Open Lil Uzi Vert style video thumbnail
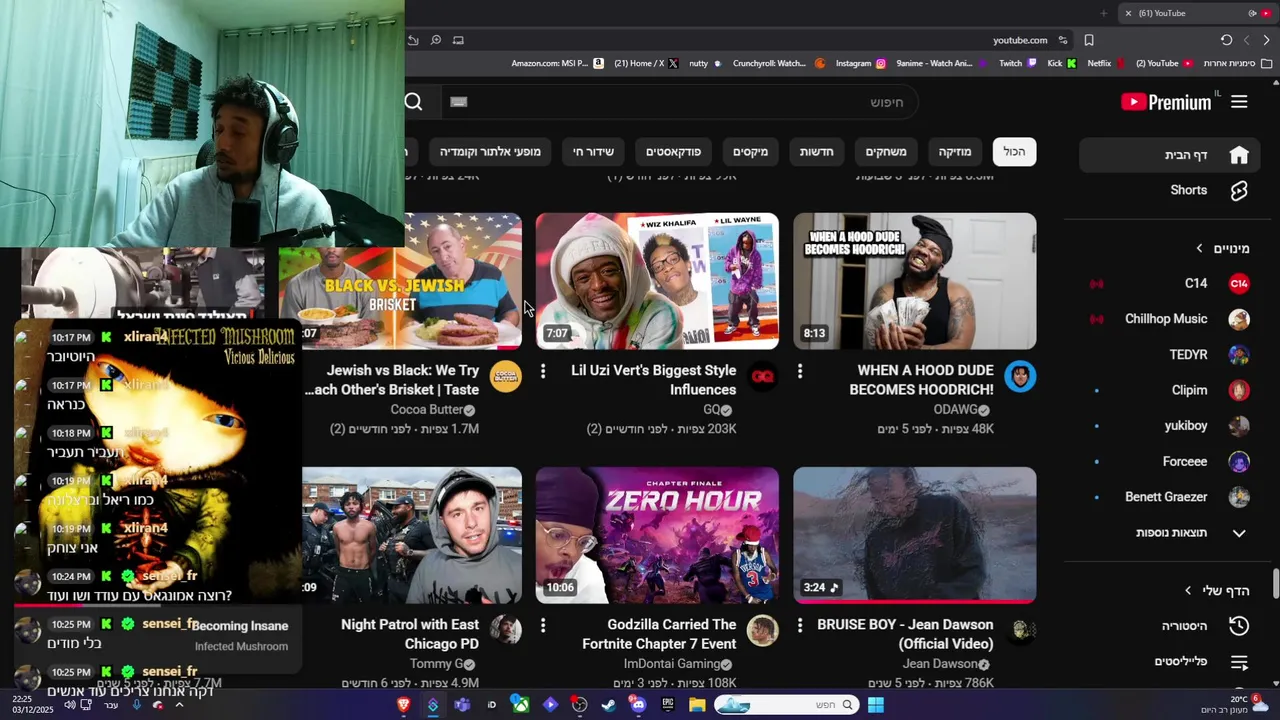Screen dimensions: 1280x720 (x=657, y=281)
